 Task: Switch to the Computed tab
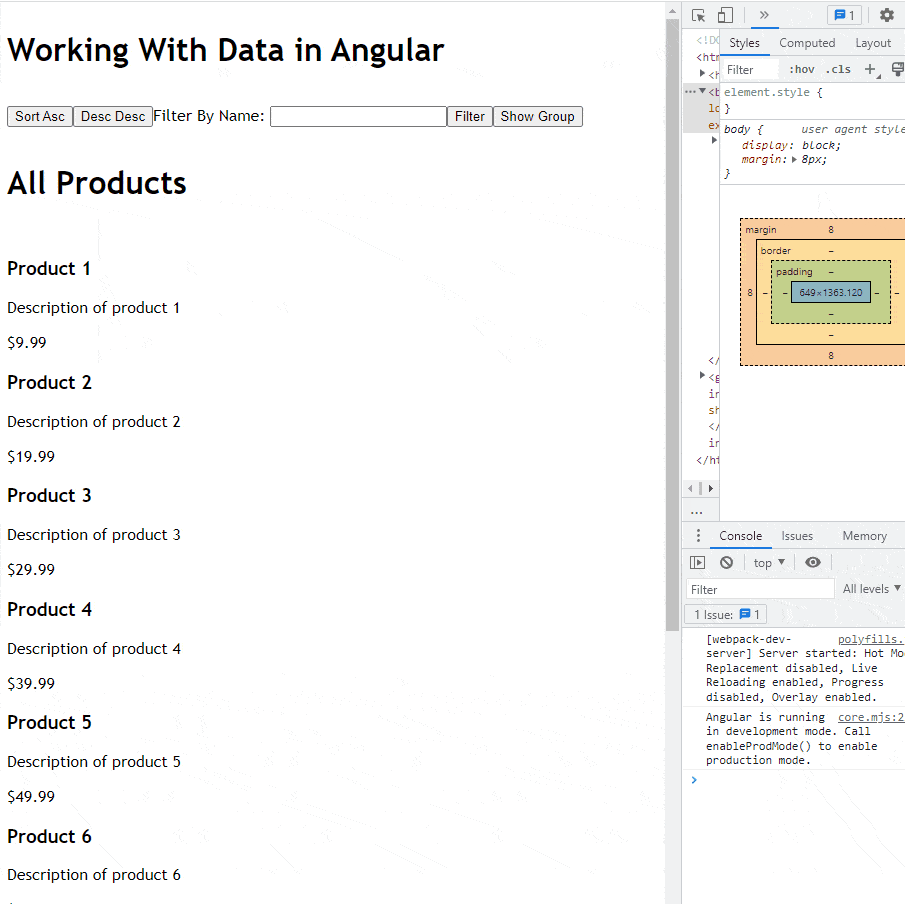point(807,43)
